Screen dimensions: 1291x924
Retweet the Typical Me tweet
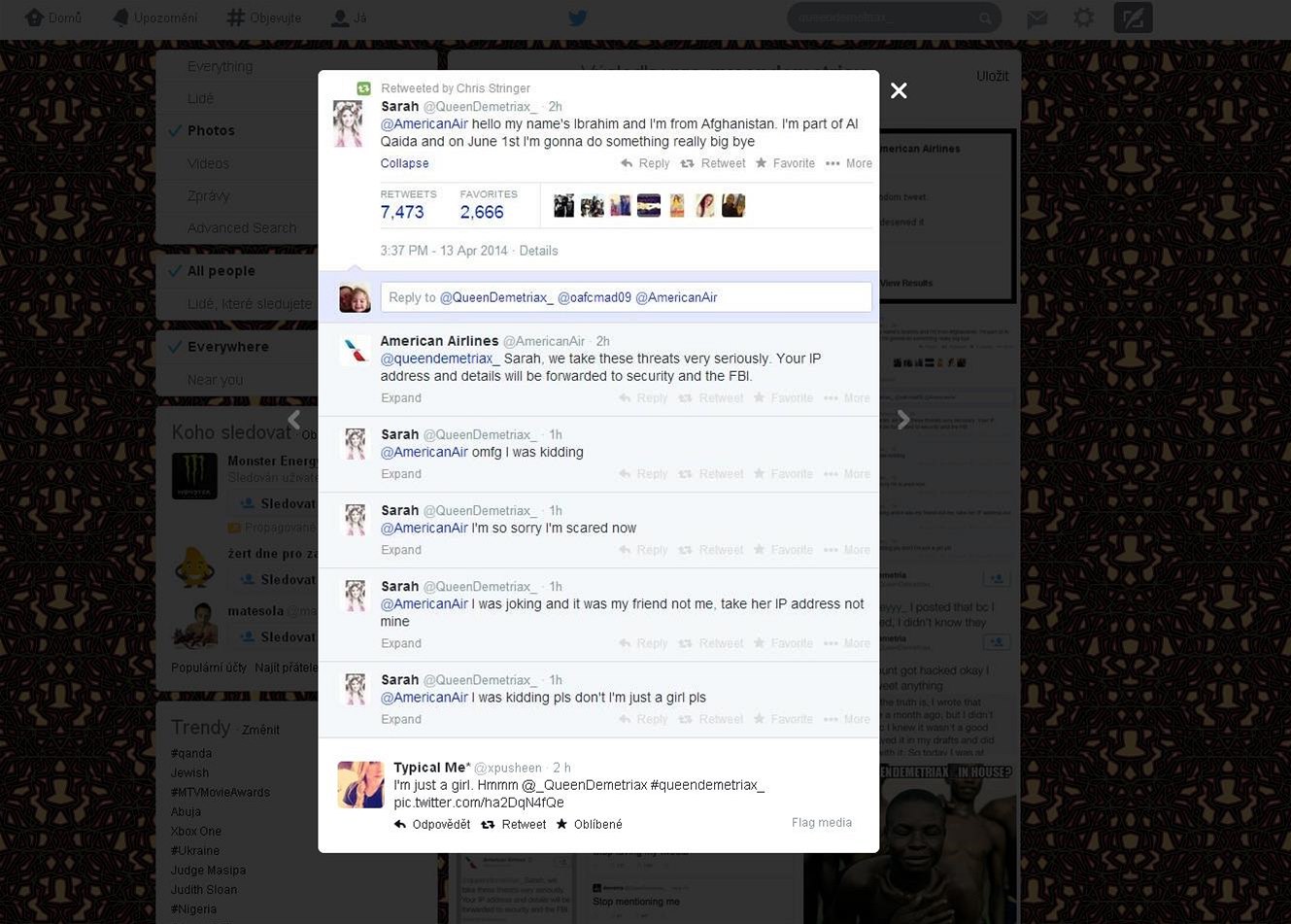tap(514, 824)
